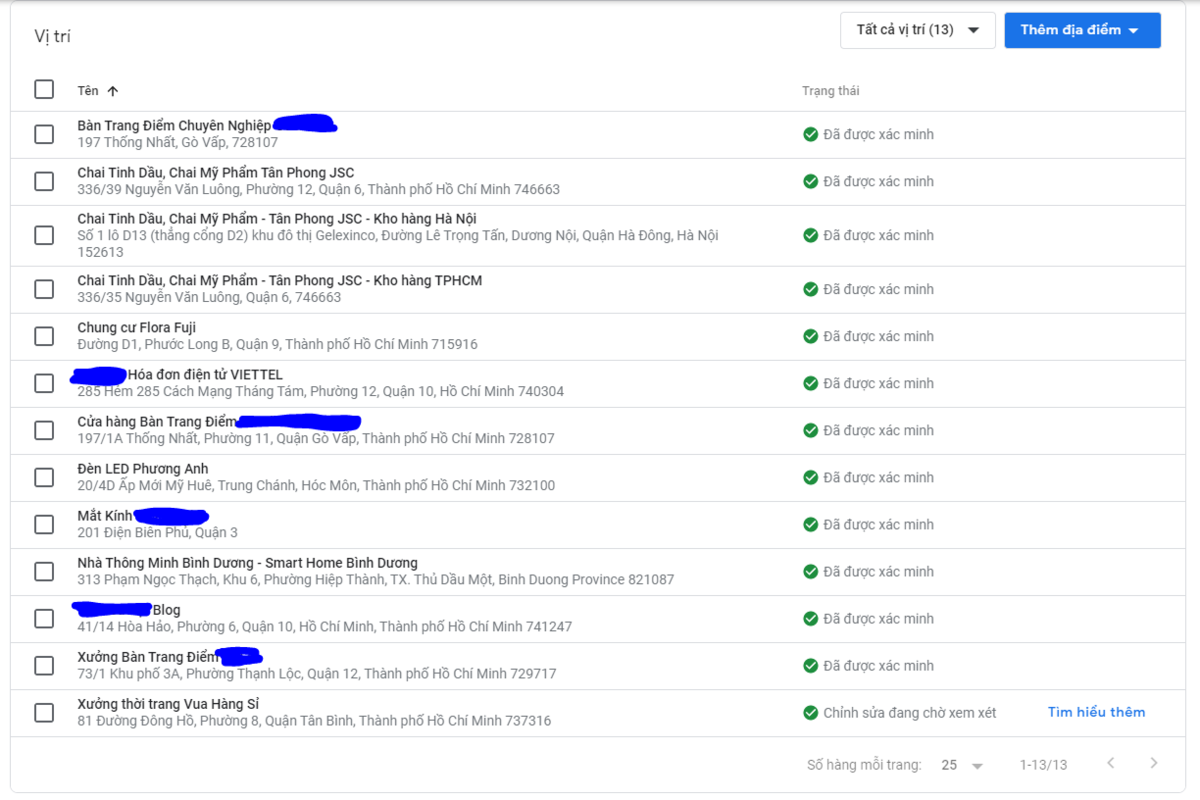This screenshot has width=1200, height=800.
Task: Open Kho hàng TPHCM location name
Action: (x=280, y=280)
